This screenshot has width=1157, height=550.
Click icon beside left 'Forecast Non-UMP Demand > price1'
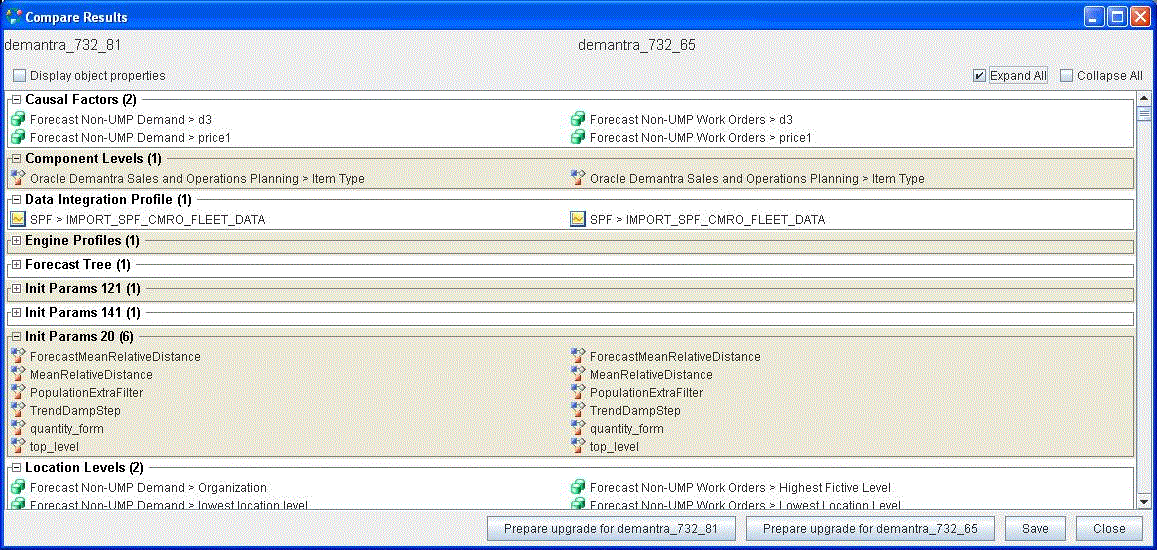[x=18, y=137]
